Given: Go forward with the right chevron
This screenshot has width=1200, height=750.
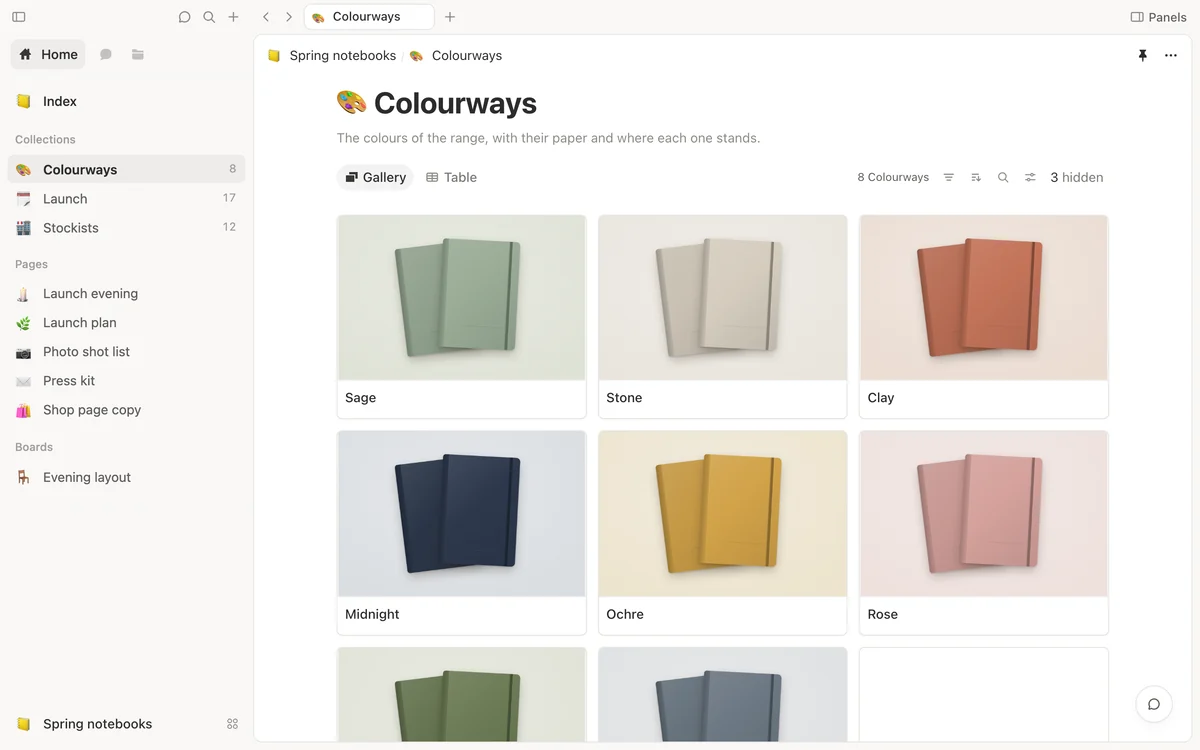Looking at the screenshot, I should pyautogui.click(x=289, y=17).
